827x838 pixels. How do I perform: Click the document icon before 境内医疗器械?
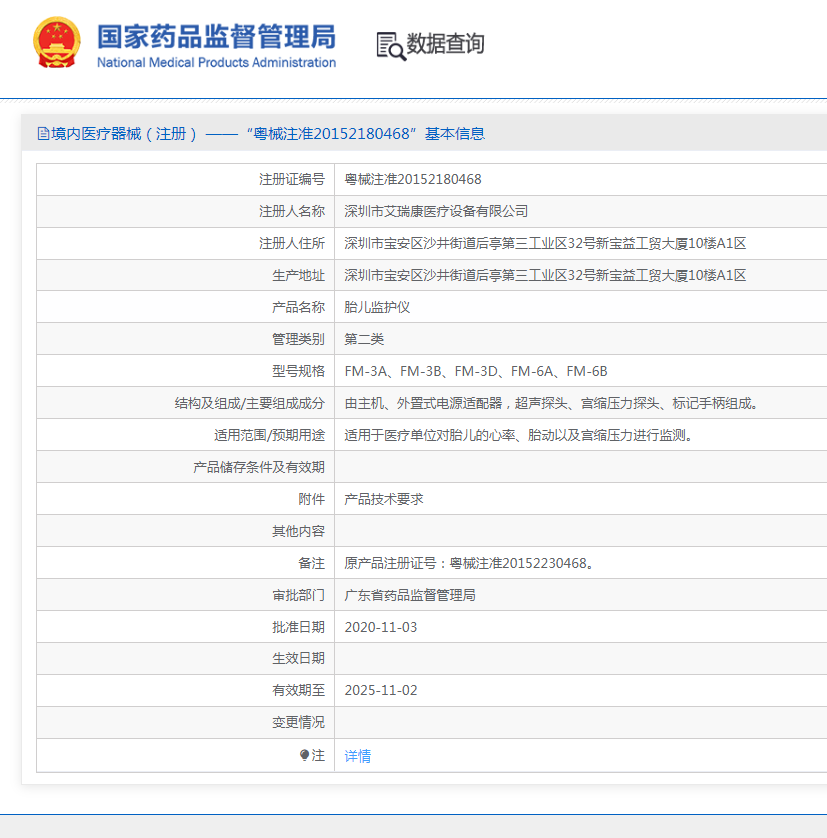(43, 134)
